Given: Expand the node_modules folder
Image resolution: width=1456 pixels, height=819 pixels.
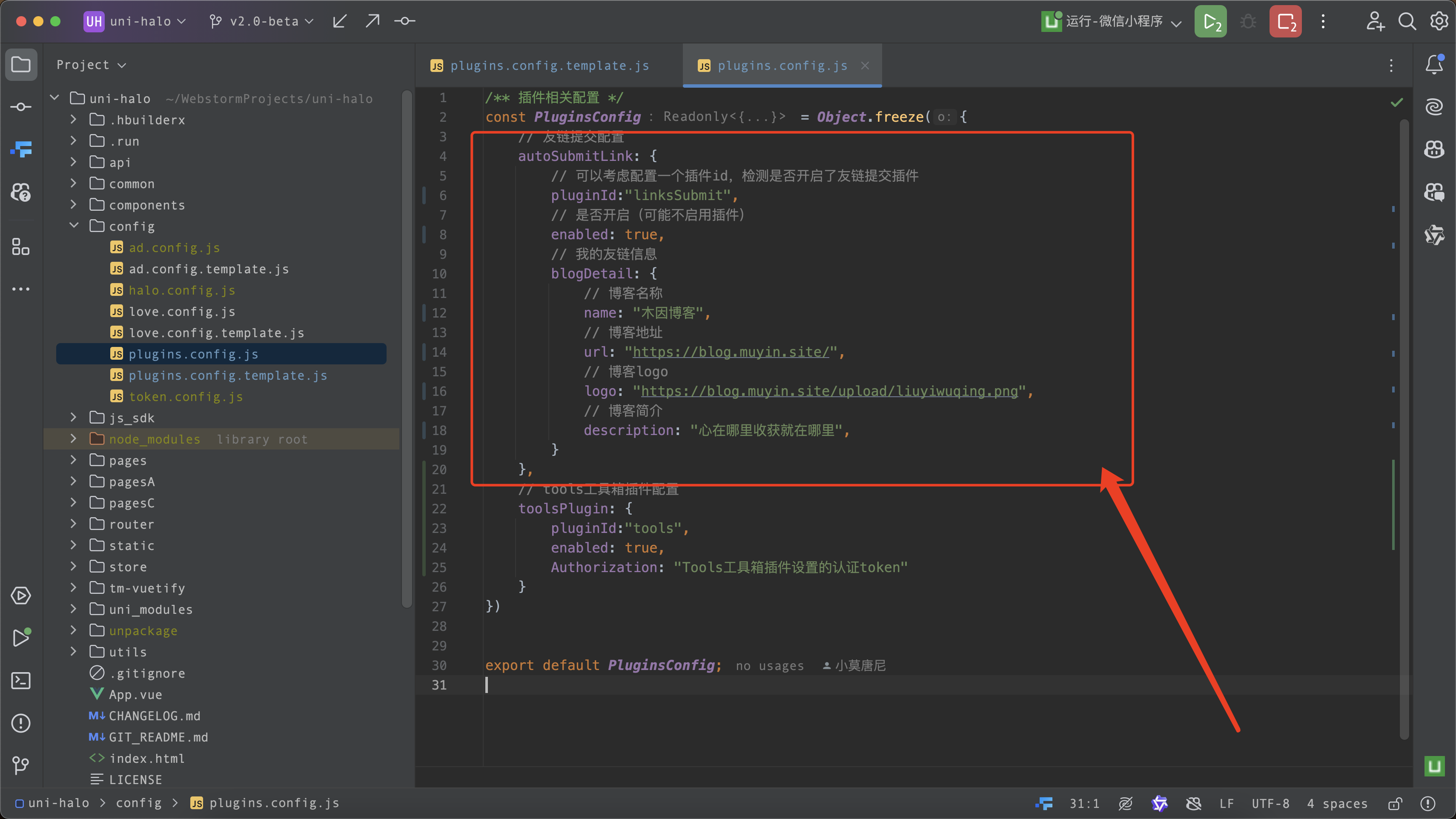Looking at the screenshot, I should pos(74,438).
